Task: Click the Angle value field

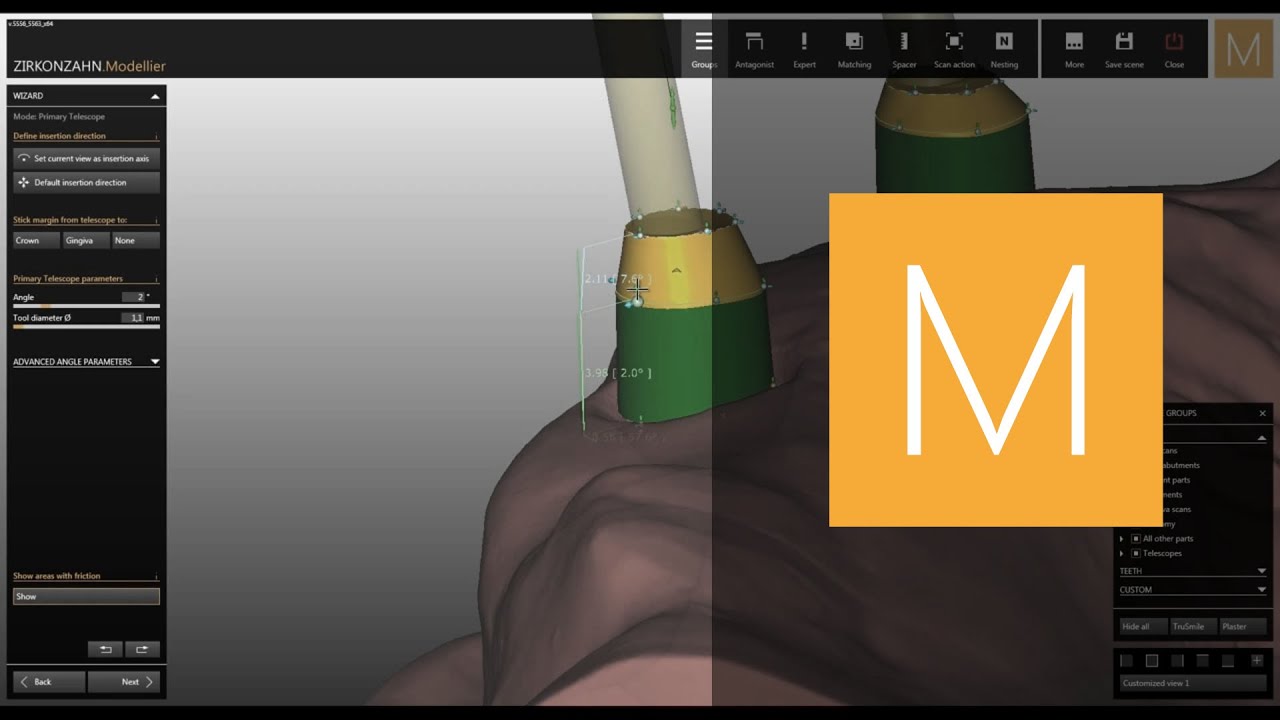Action: (x=134, y=297)
